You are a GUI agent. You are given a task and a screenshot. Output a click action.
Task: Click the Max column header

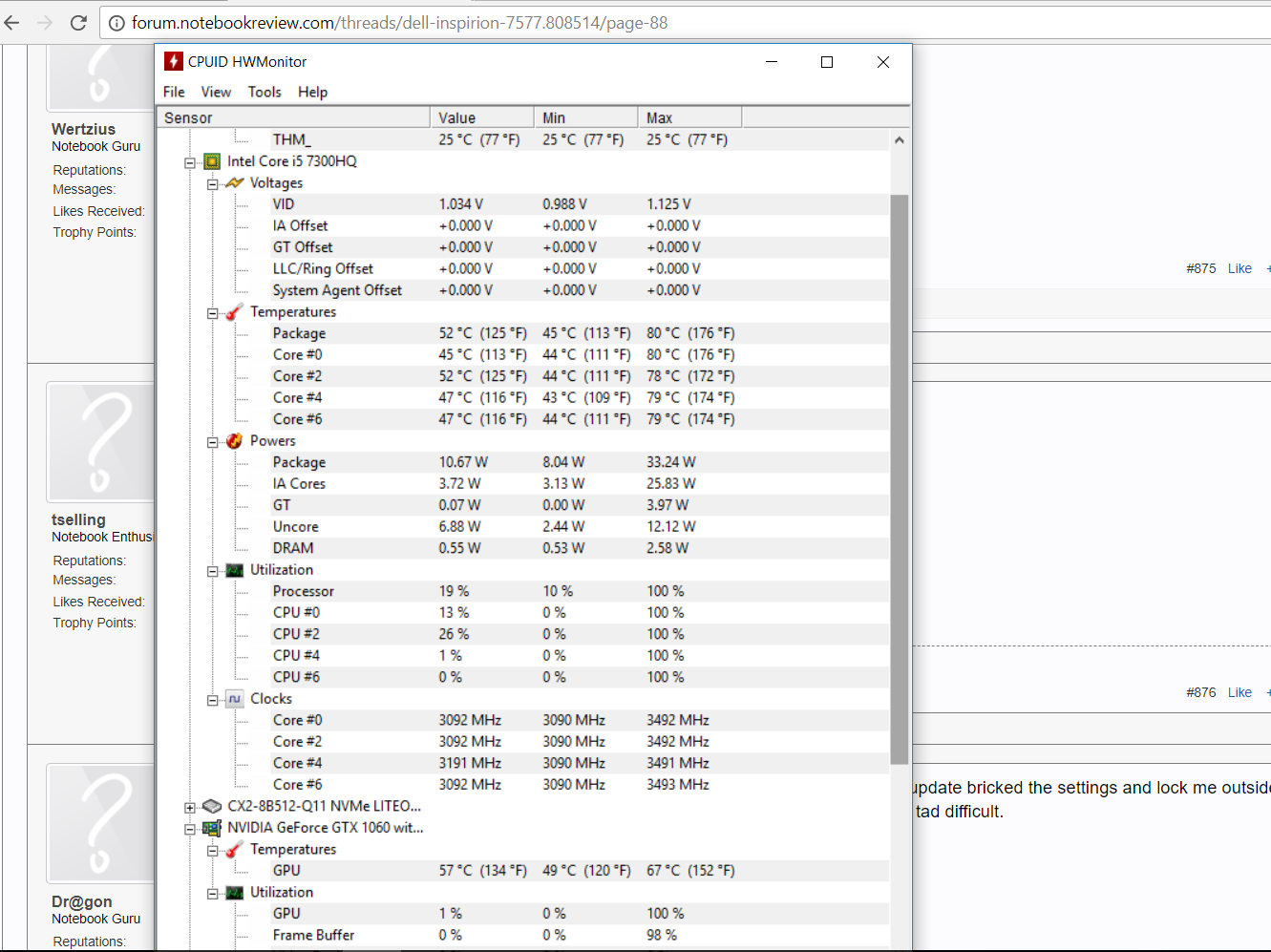pos(689,117)
